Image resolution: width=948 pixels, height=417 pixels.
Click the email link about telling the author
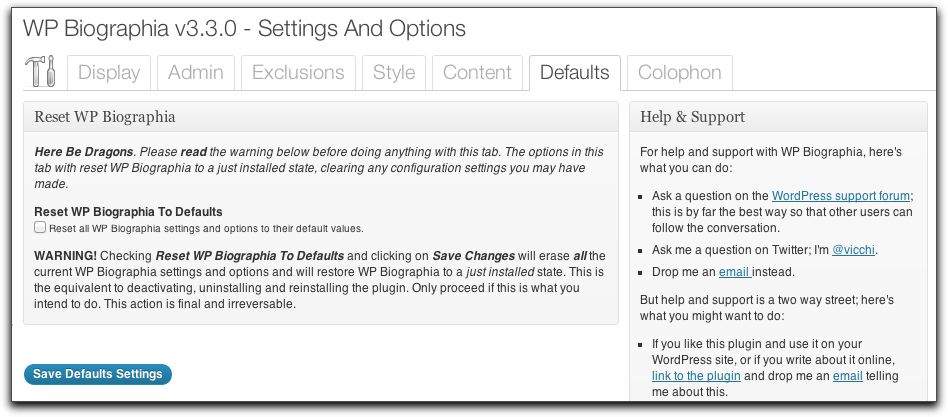(x=847, y=376)
